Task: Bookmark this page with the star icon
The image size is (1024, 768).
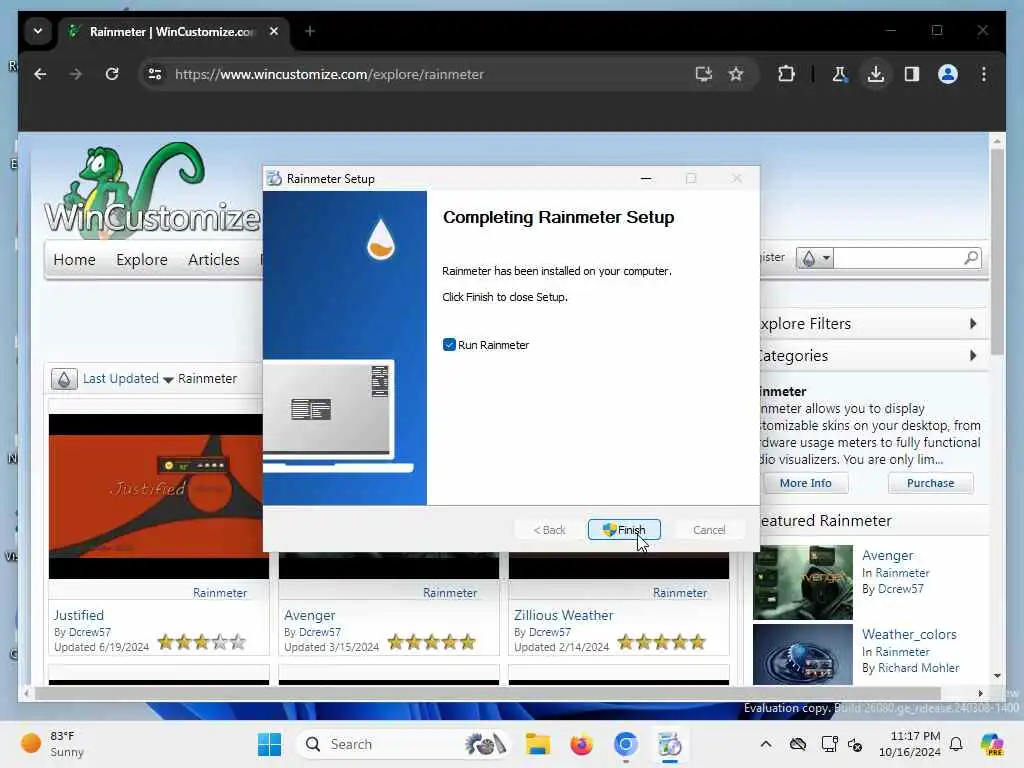Action: pos(736,74)
